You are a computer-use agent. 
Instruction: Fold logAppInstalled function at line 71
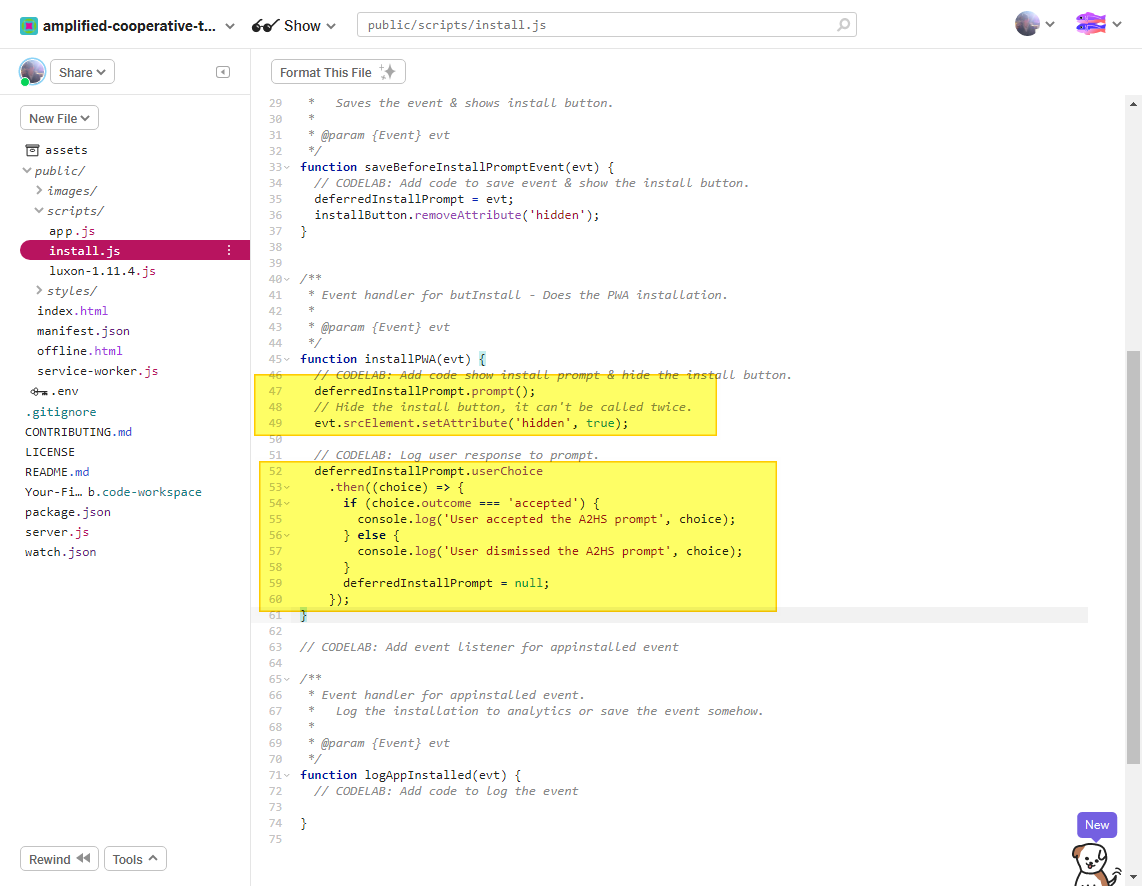click(288, 775)
